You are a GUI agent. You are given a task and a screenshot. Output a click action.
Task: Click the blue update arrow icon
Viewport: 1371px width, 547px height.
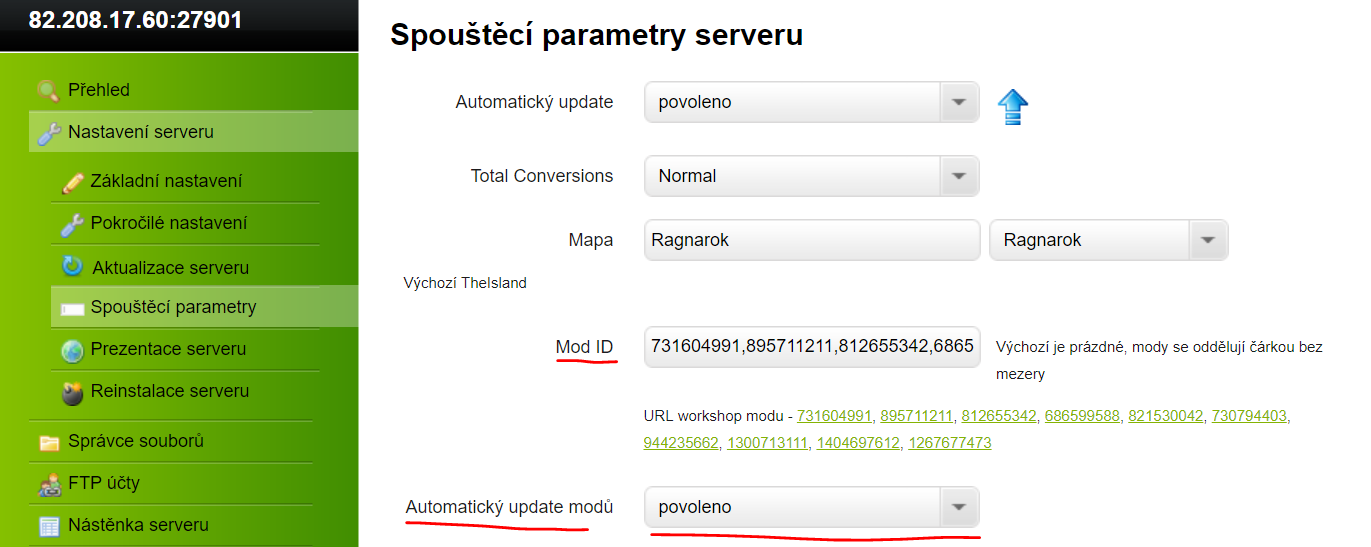point(1013,106)
